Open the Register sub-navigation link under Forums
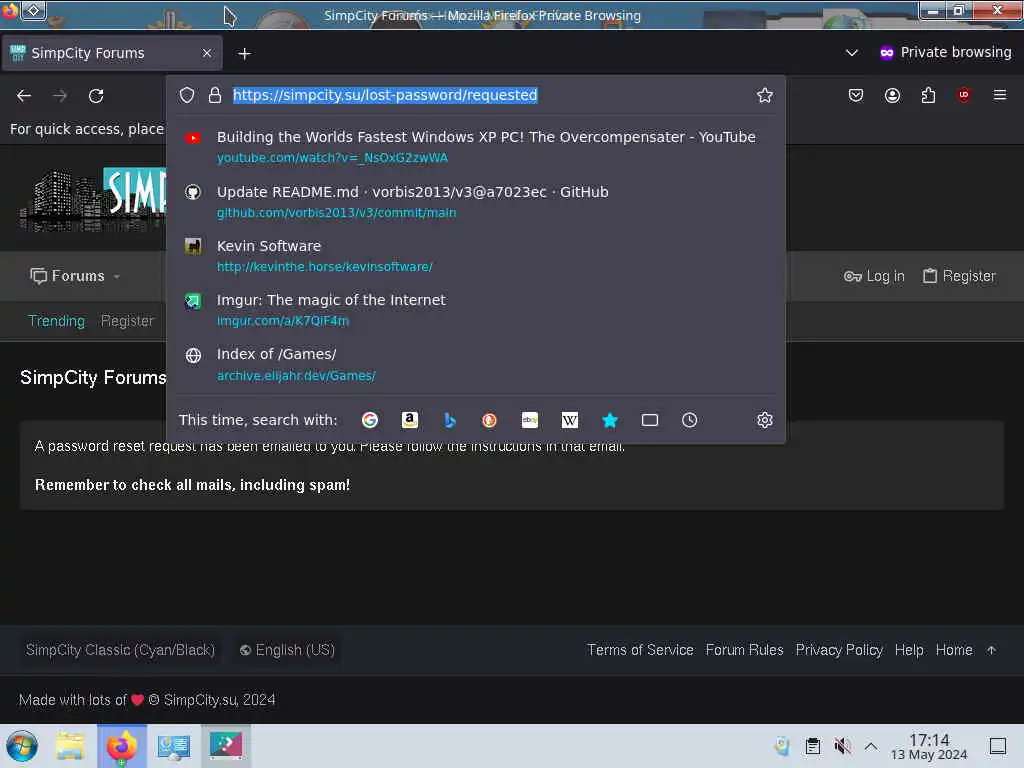Screen dimensions: 1024x768 (127, 321)
